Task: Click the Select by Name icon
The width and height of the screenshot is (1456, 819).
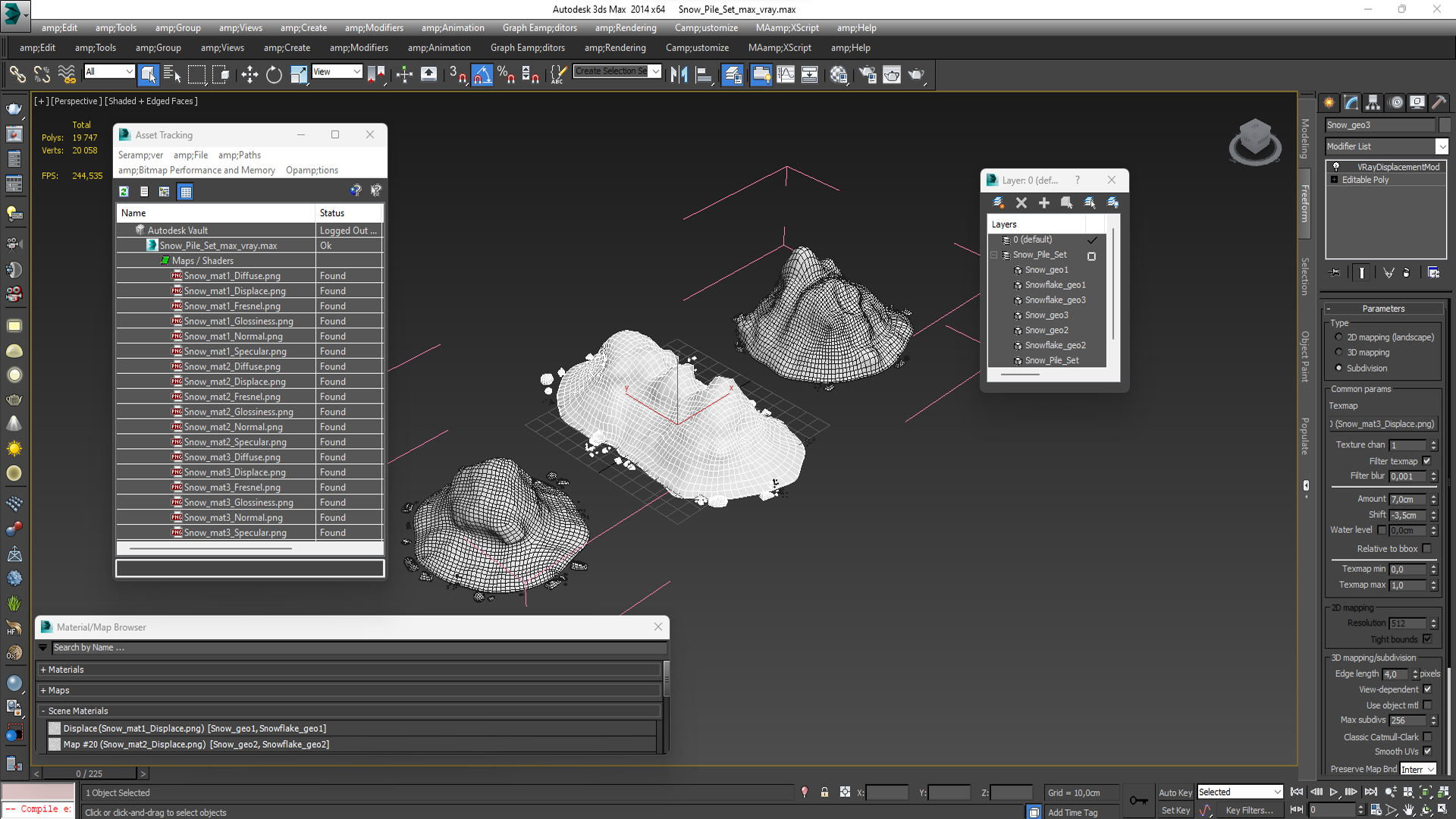Action: 172,74
